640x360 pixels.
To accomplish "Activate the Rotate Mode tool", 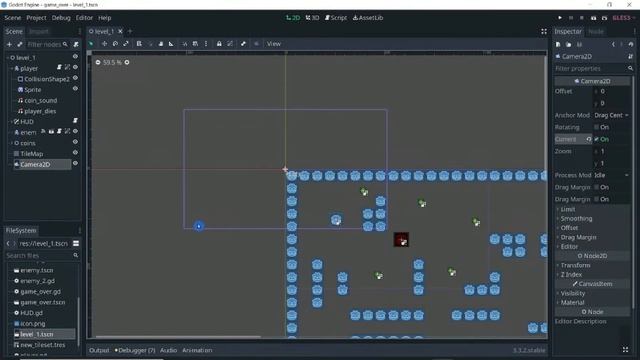I will click(x=115, y=44).
